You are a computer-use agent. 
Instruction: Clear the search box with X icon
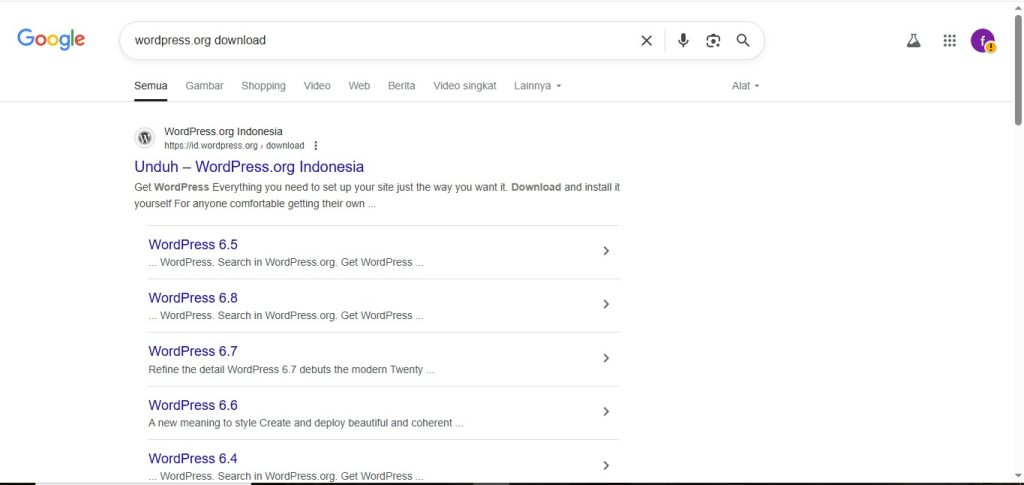pyautogui.click(x=646, y=41)
